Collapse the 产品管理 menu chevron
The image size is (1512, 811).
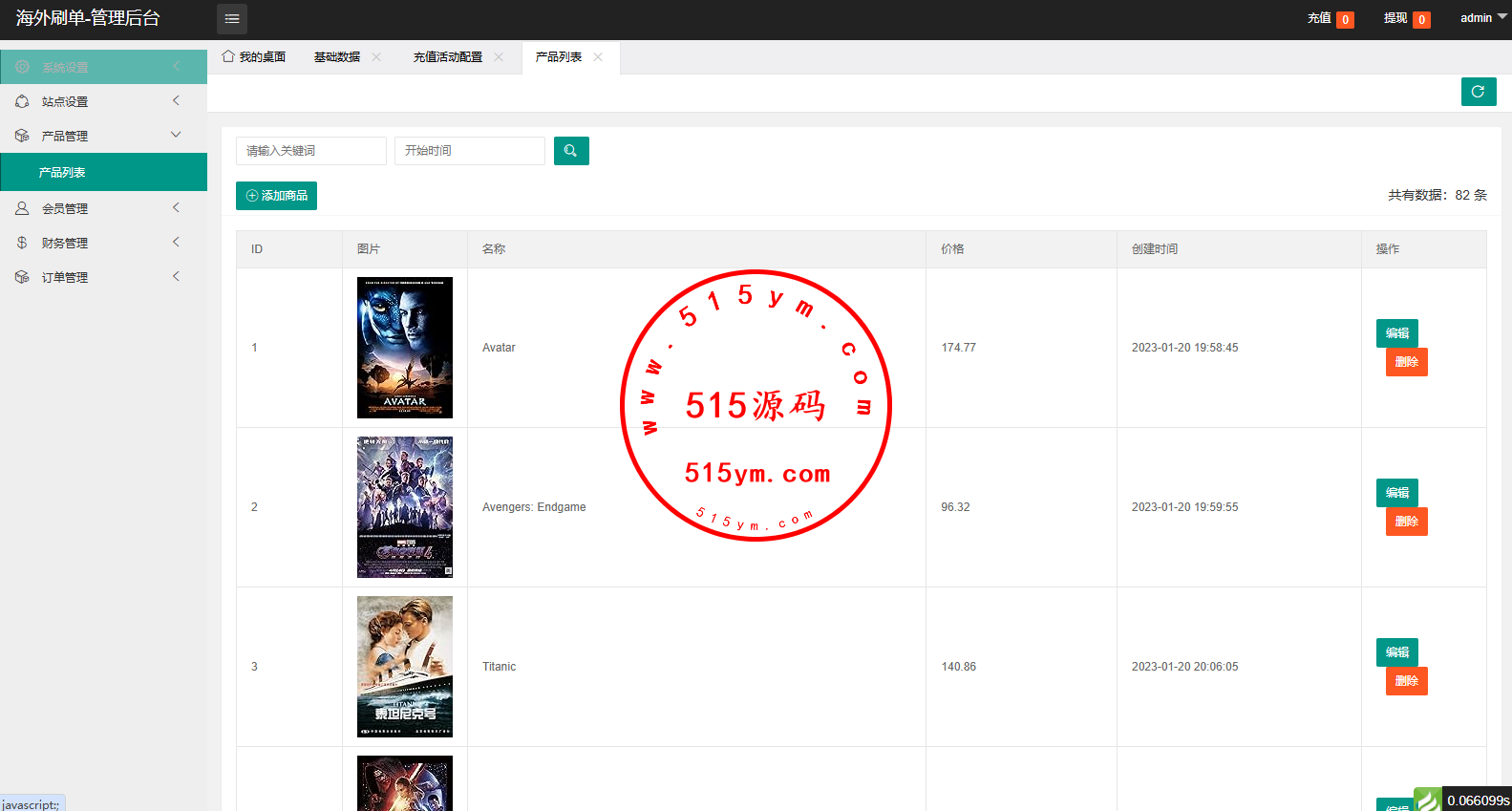point(176,135)
